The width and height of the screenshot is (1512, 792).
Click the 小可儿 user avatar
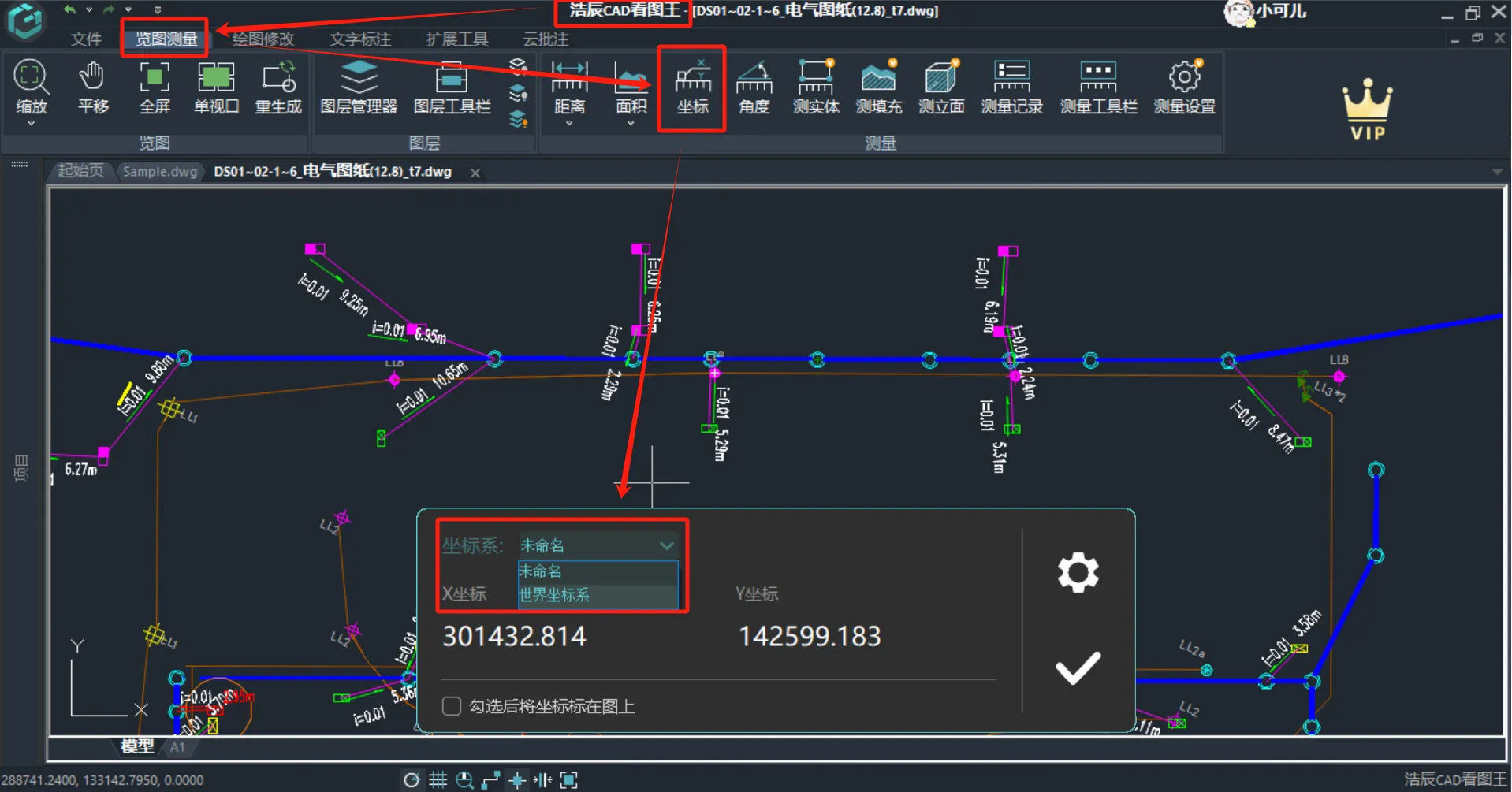(1238, 13)
